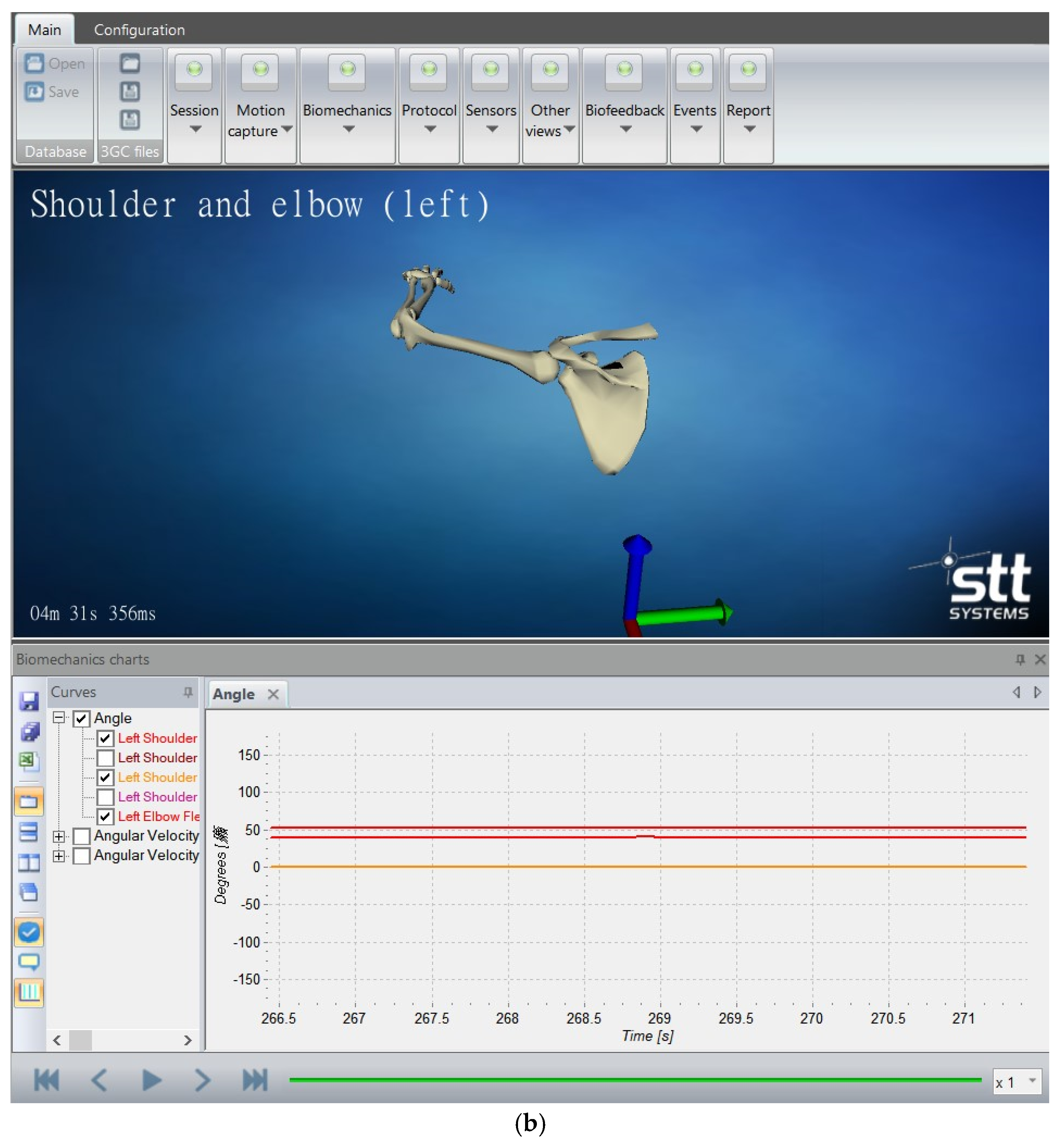The height and width of the screenshot is (1146, 1064).
Task: Switch to the Configuration tab
Action: tap(139, 30)
